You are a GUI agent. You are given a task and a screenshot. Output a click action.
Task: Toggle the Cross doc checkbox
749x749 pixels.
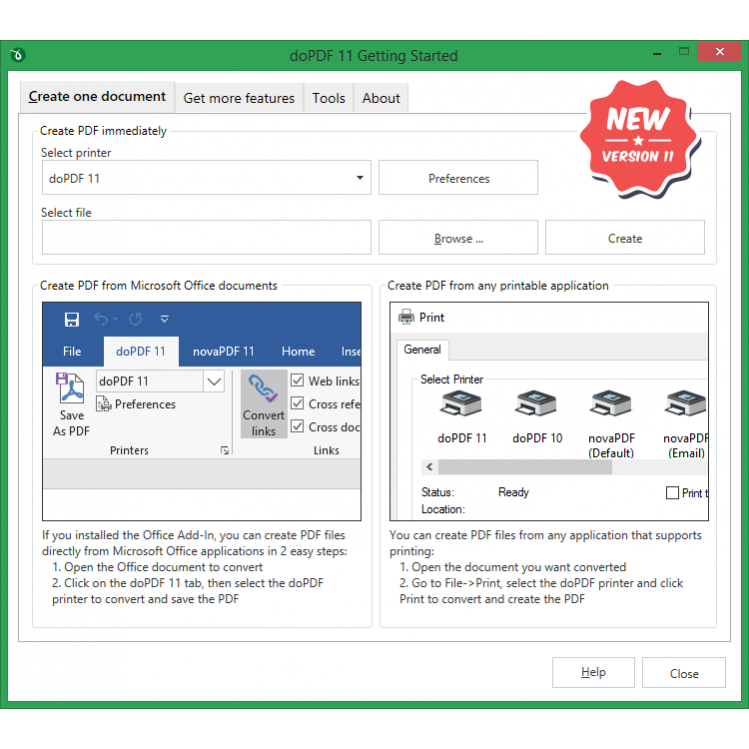pos(297,426)
